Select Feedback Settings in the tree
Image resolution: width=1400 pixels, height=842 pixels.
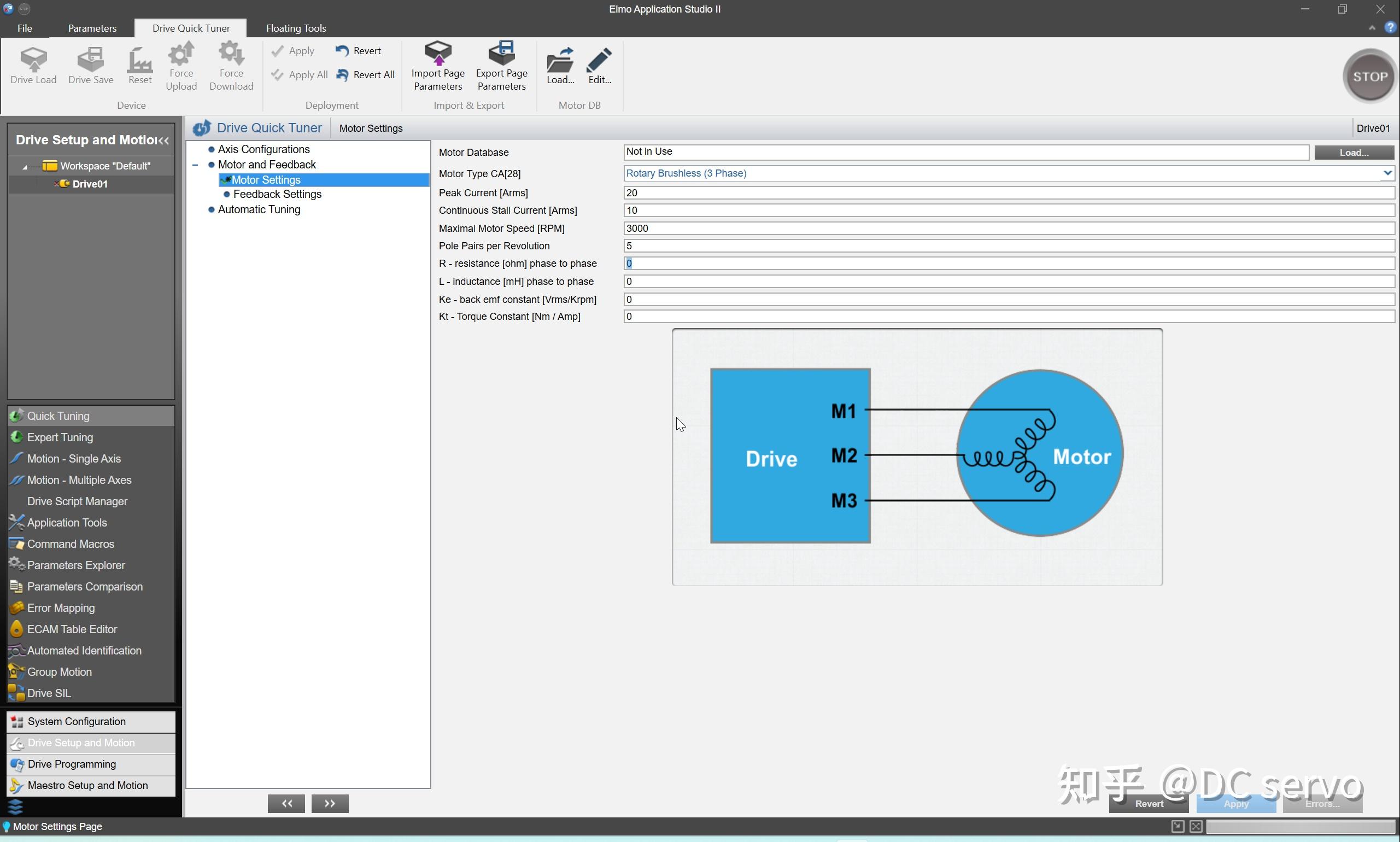click(277, 195)
